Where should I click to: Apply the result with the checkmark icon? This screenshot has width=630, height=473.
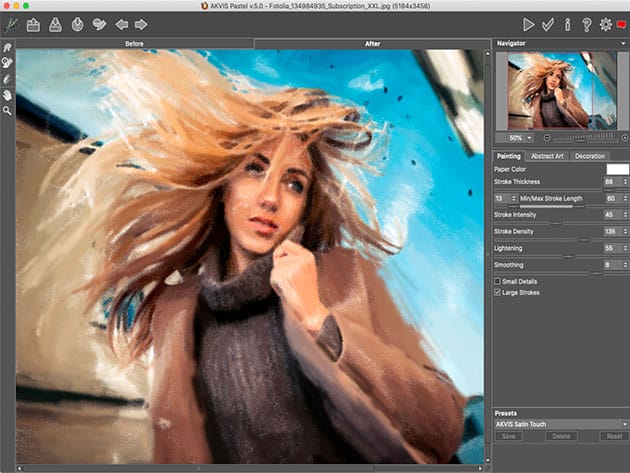click(x=548, y=24)
